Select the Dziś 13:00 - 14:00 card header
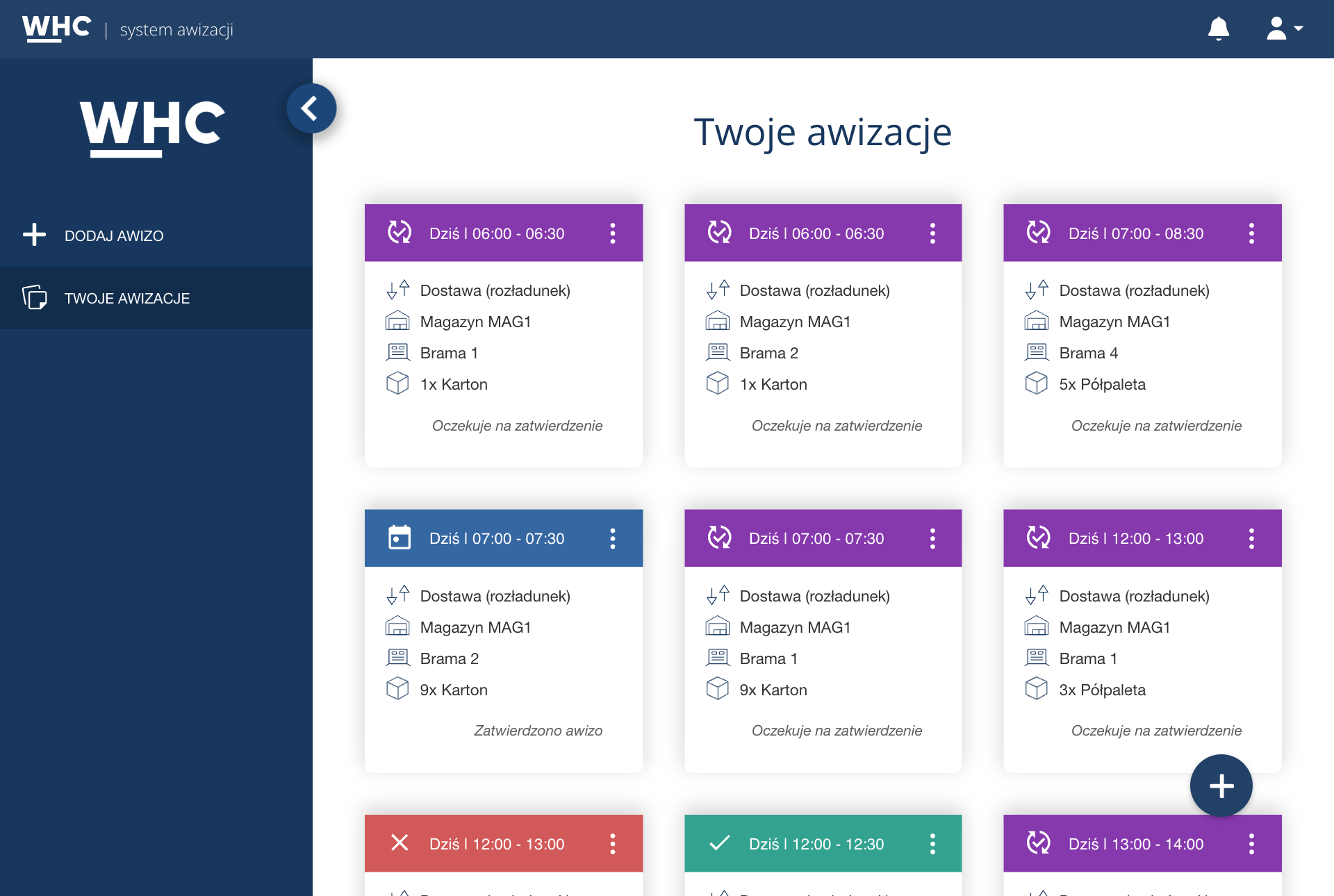The image size is (1334, 896). (x=1142, y=843)
